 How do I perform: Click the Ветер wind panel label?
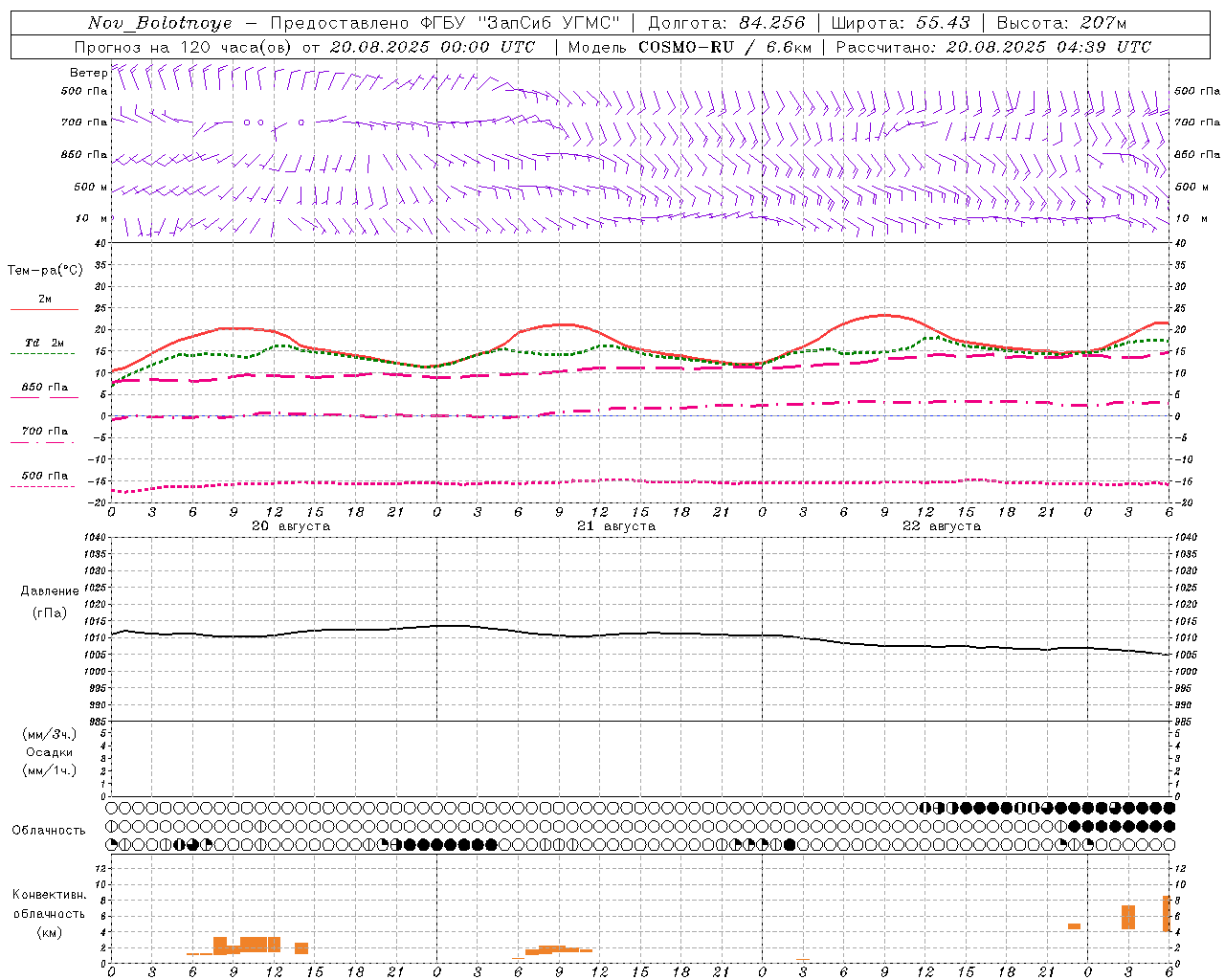click(88, 73)
